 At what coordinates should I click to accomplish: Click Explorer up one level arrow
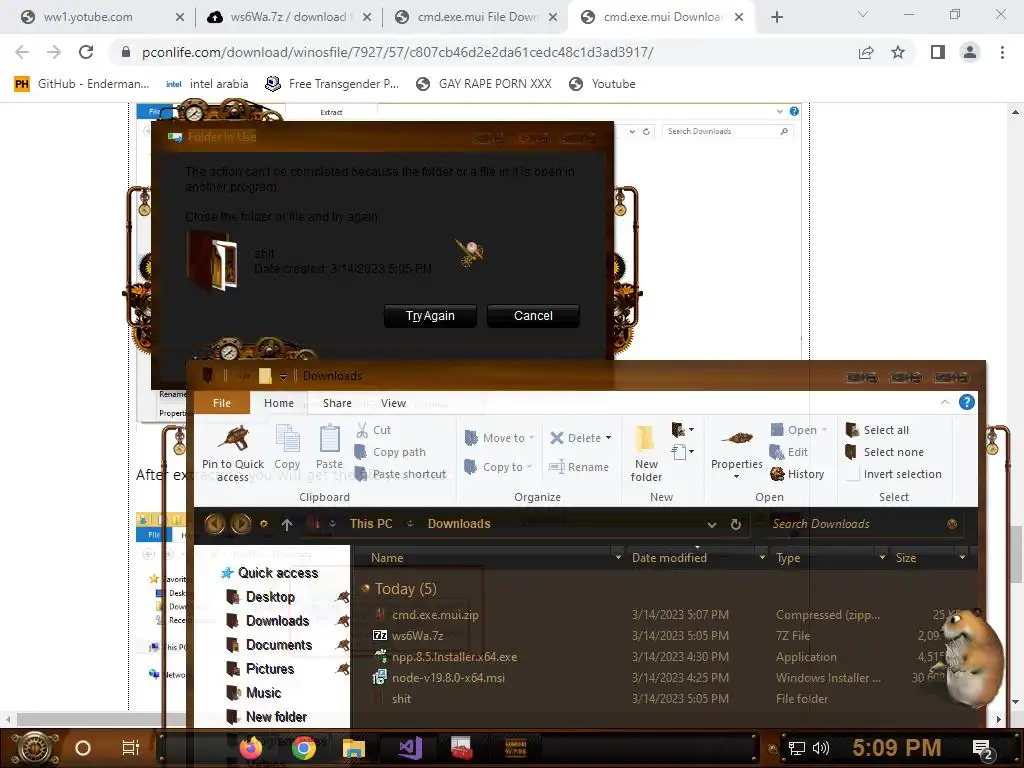coord(287,524)
